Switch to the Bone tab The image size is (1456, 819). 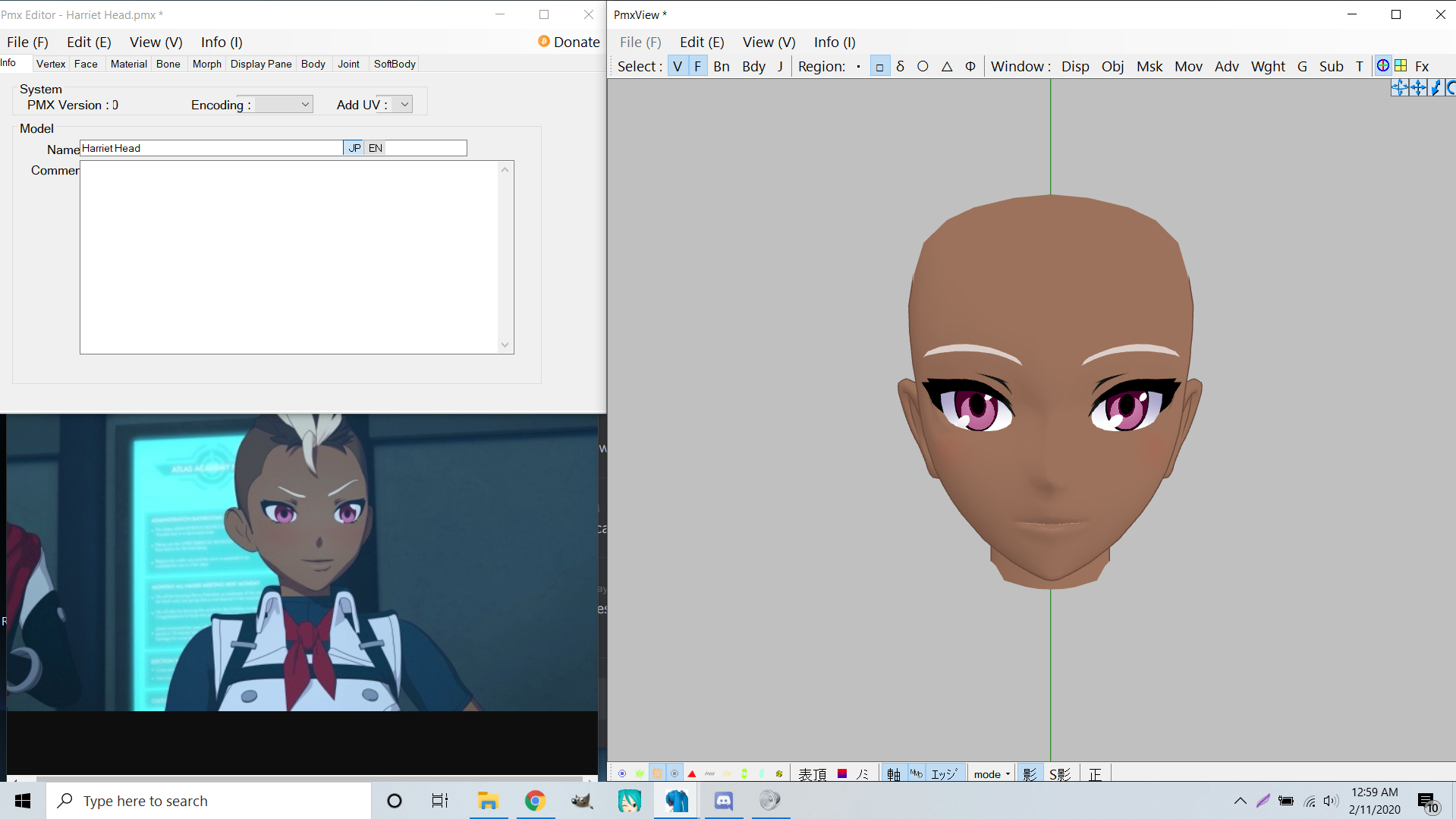[168, 64]
